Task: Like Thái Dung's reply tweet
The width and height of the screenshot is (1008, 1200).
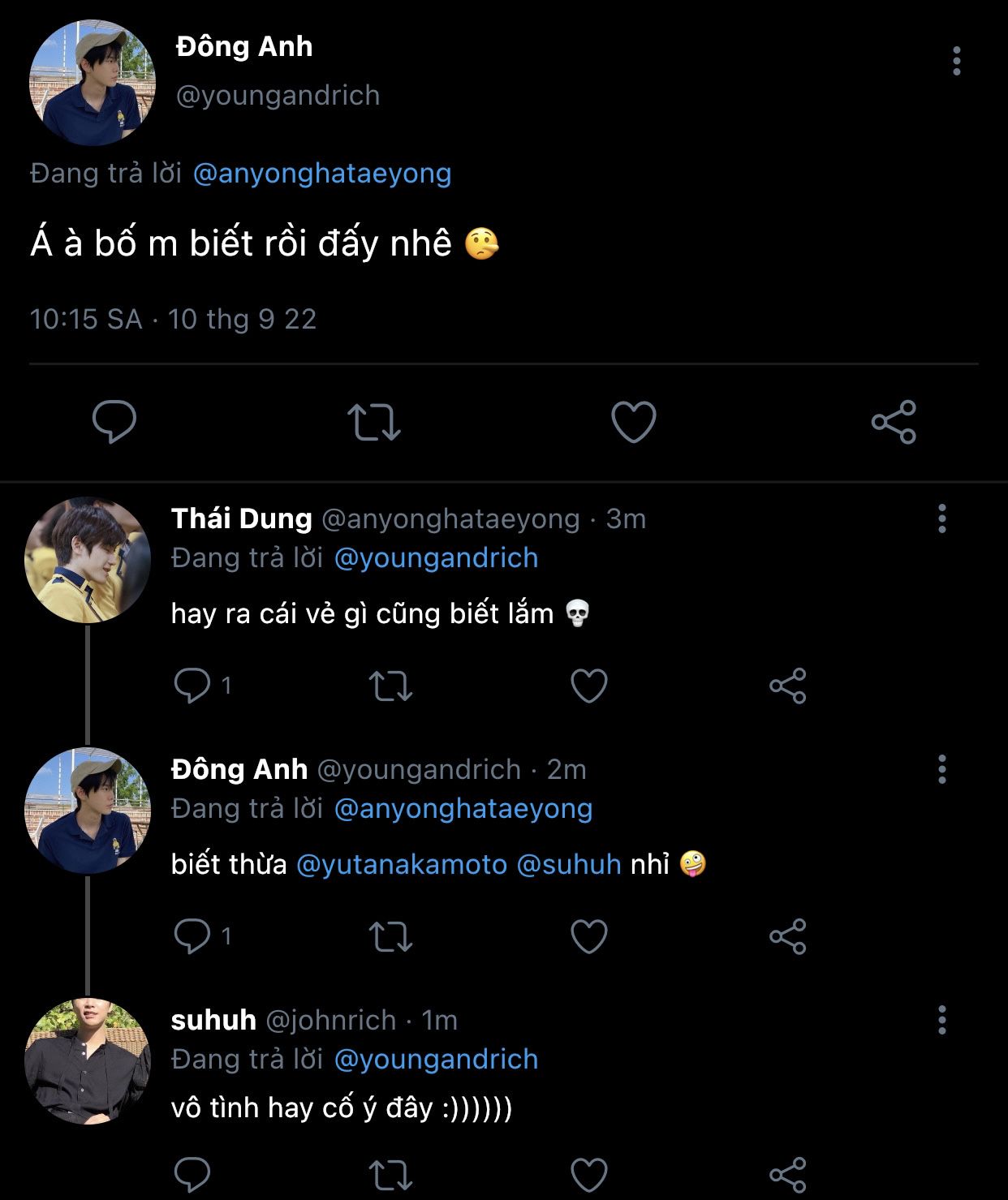Action: [x=589, y=686]
